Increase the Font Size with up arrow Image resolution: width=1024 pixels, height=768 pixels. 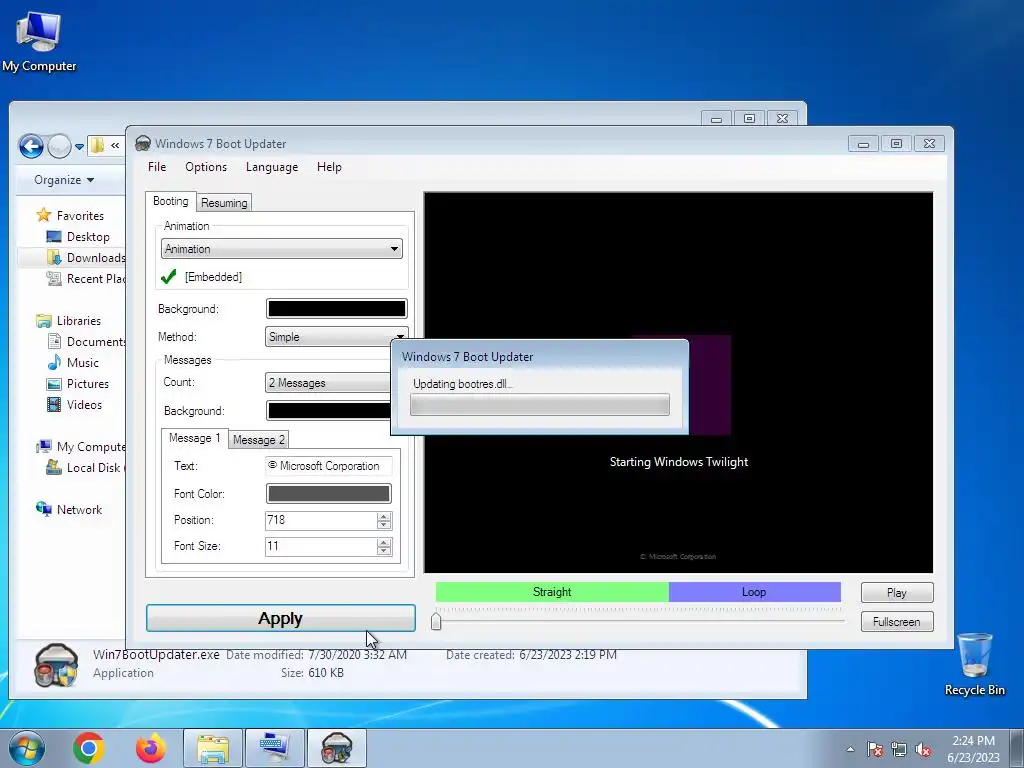click(x=384, y=543)
